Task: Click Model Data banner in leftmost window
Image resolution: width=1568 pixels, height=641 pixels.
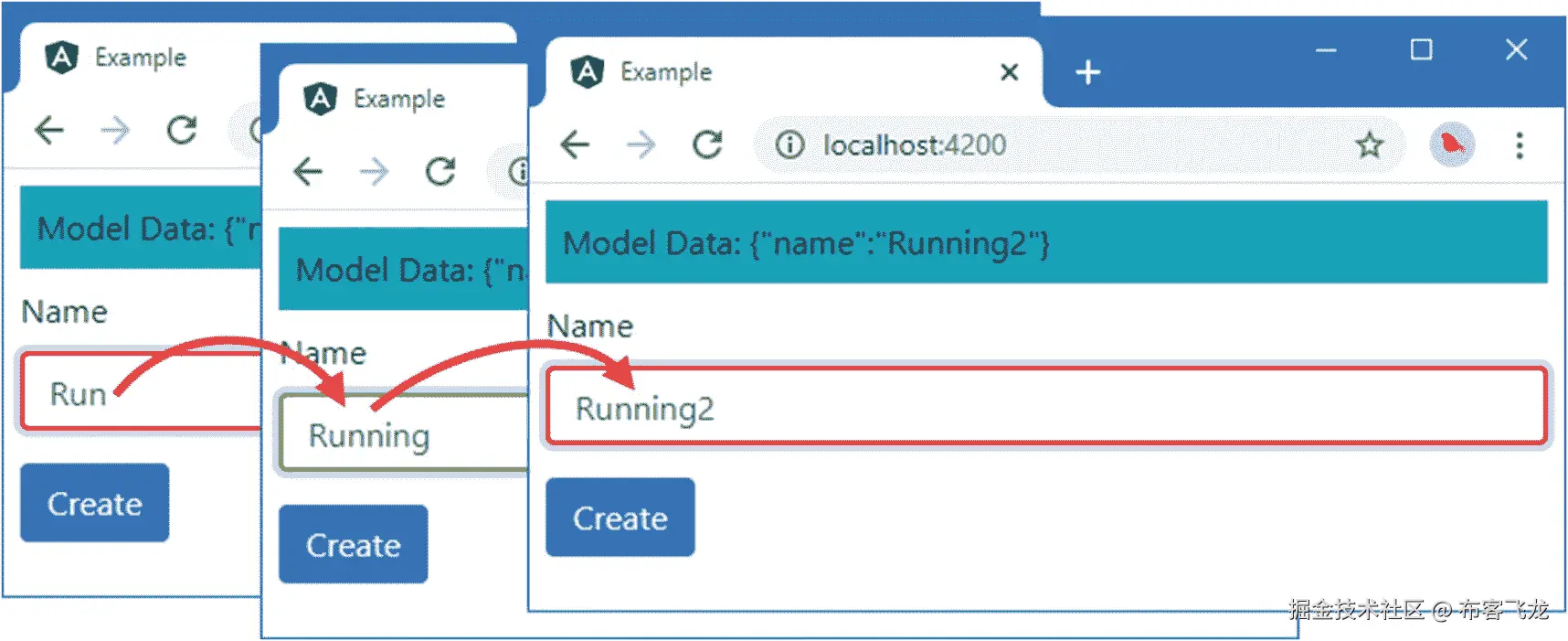Action: 141,228
